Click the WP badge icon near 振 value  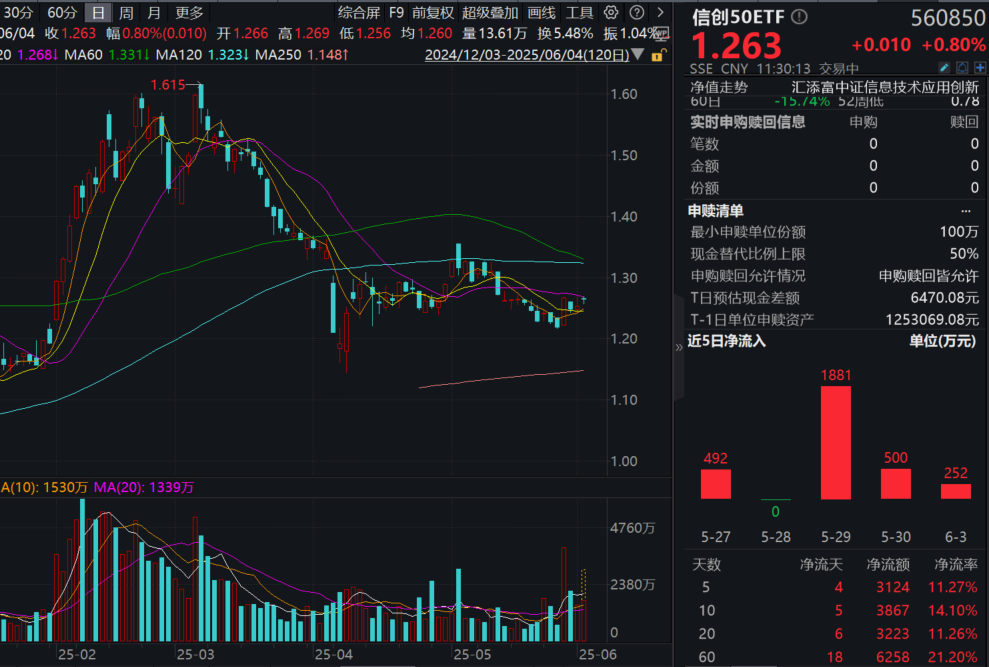click(x=659, y=32)
